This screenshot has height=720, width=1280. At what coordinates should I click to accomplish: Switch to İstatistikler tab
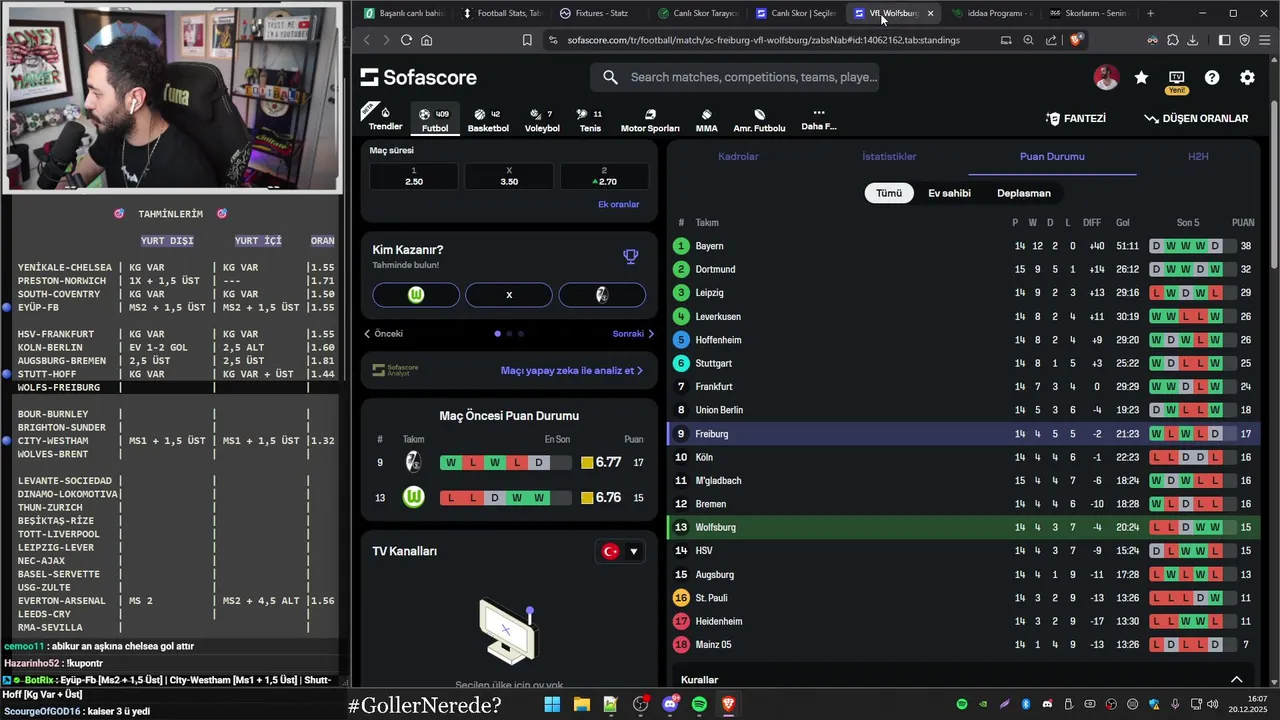pos(889,157)
